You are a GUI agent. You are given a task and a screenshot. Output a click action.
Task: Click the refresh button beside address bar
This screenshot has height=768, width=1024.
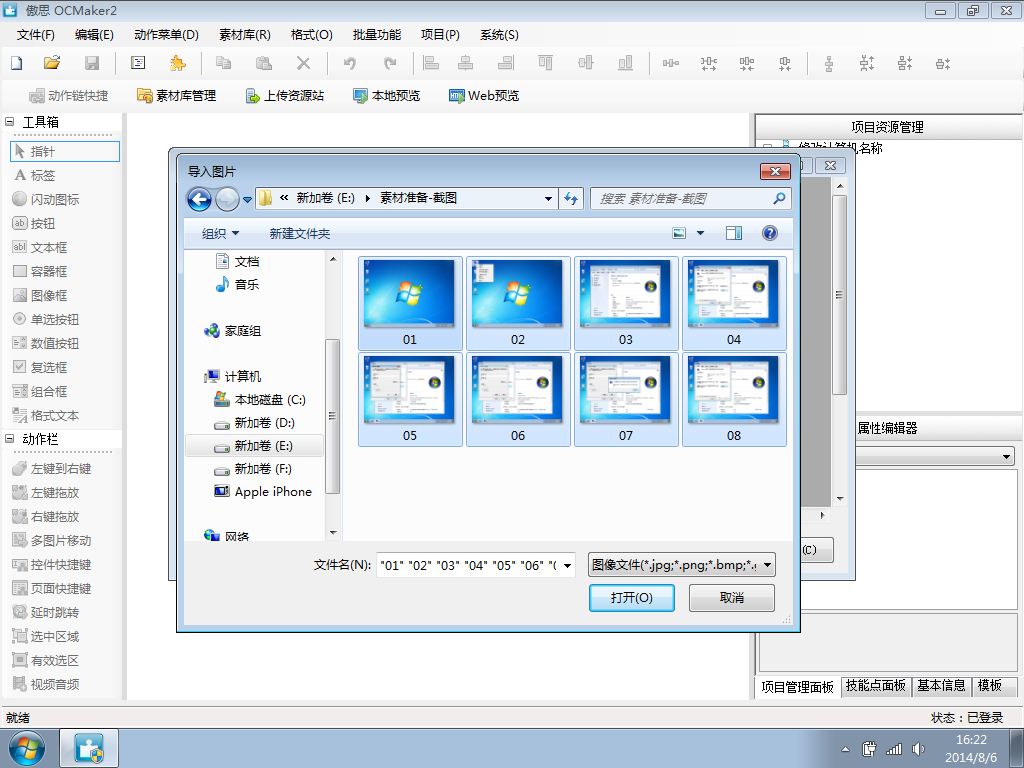571,199
